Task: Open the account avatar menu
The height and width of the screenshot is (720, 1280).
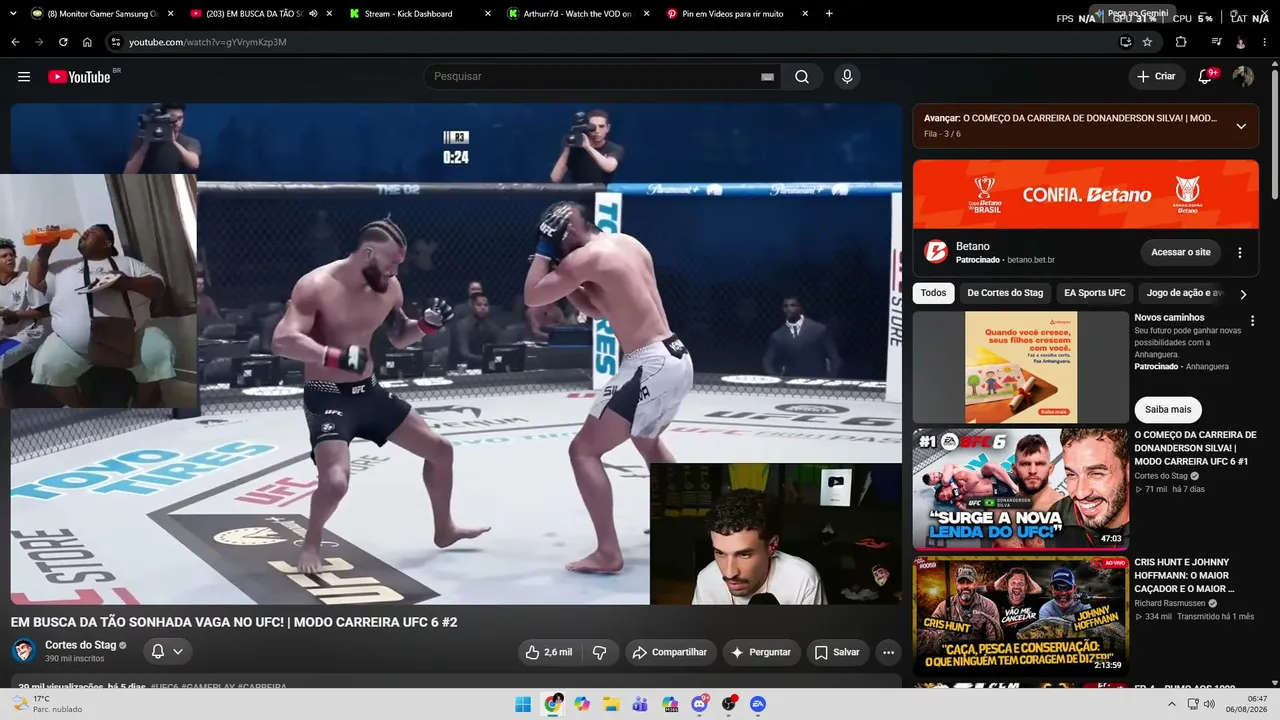Action: (x=1243, y=77)
